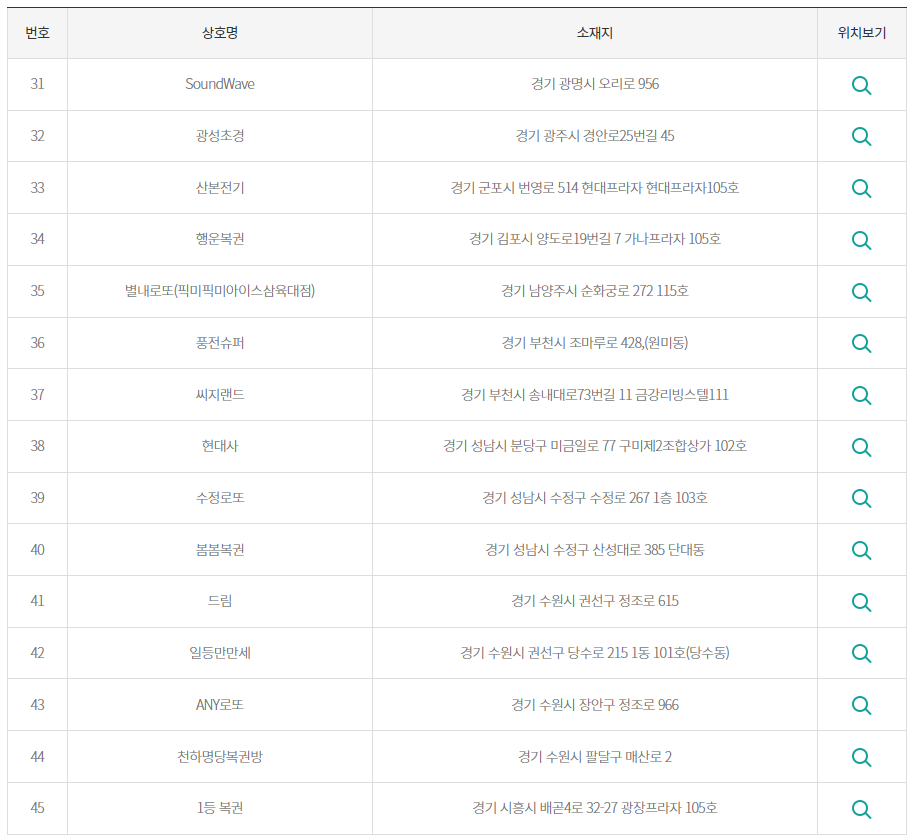Image resolution: width=913 pixels, height=840 pixels.
Task: Click address 경기 부천시 조마루로 428,(원미동)
Action: pos(594,342)
